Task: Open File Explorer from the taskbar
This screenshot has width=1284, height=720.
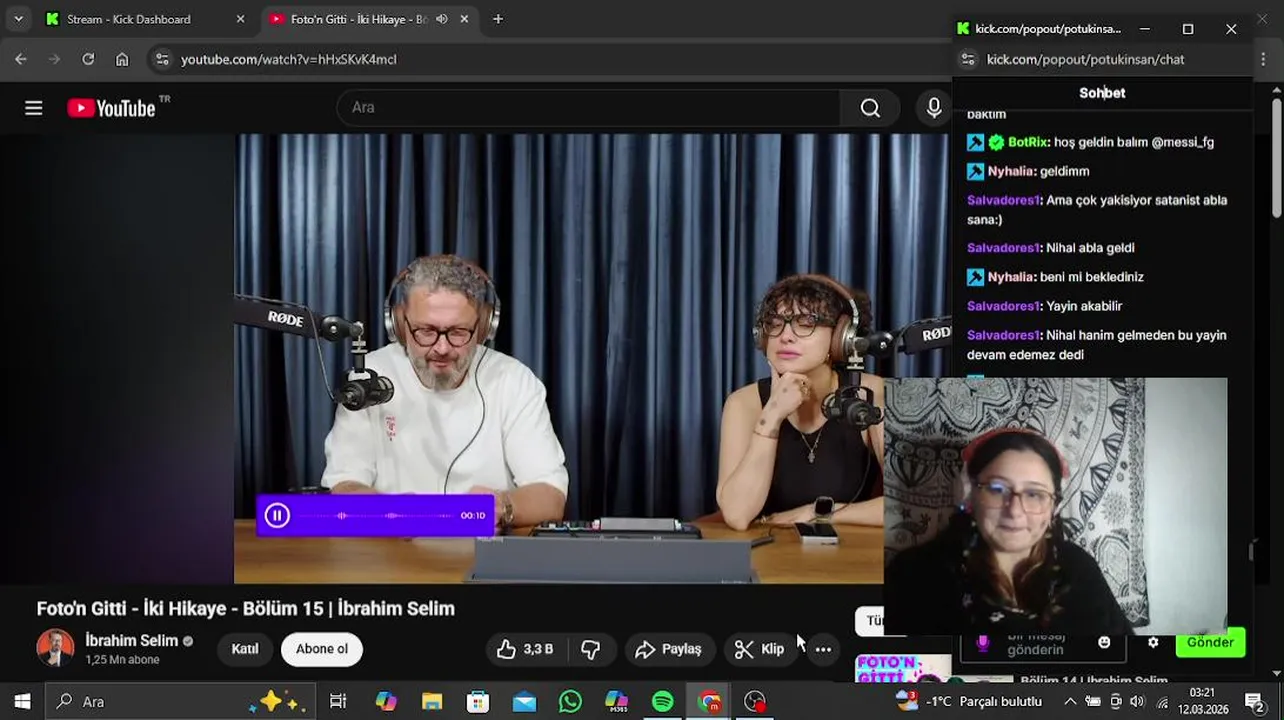Action: (432, 701)
